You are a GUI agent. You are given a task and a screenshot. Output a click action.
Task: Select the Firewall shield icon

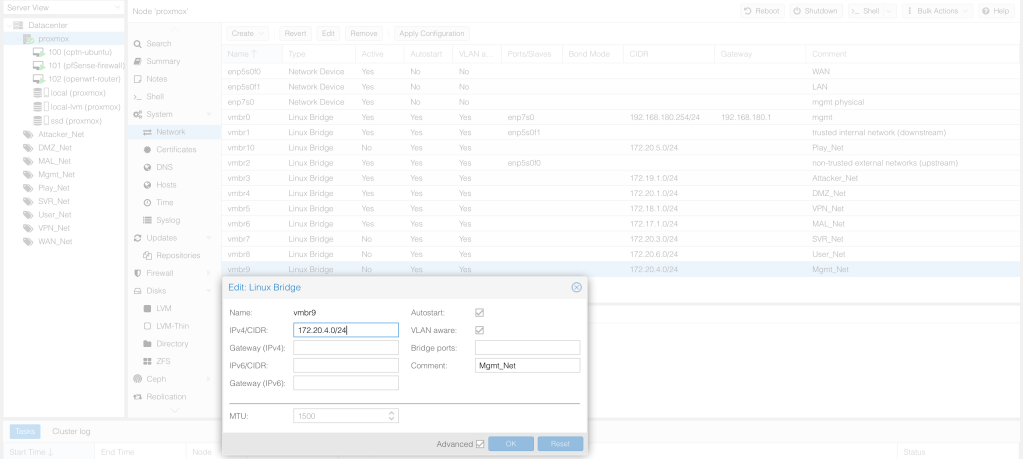click(138, 273)
